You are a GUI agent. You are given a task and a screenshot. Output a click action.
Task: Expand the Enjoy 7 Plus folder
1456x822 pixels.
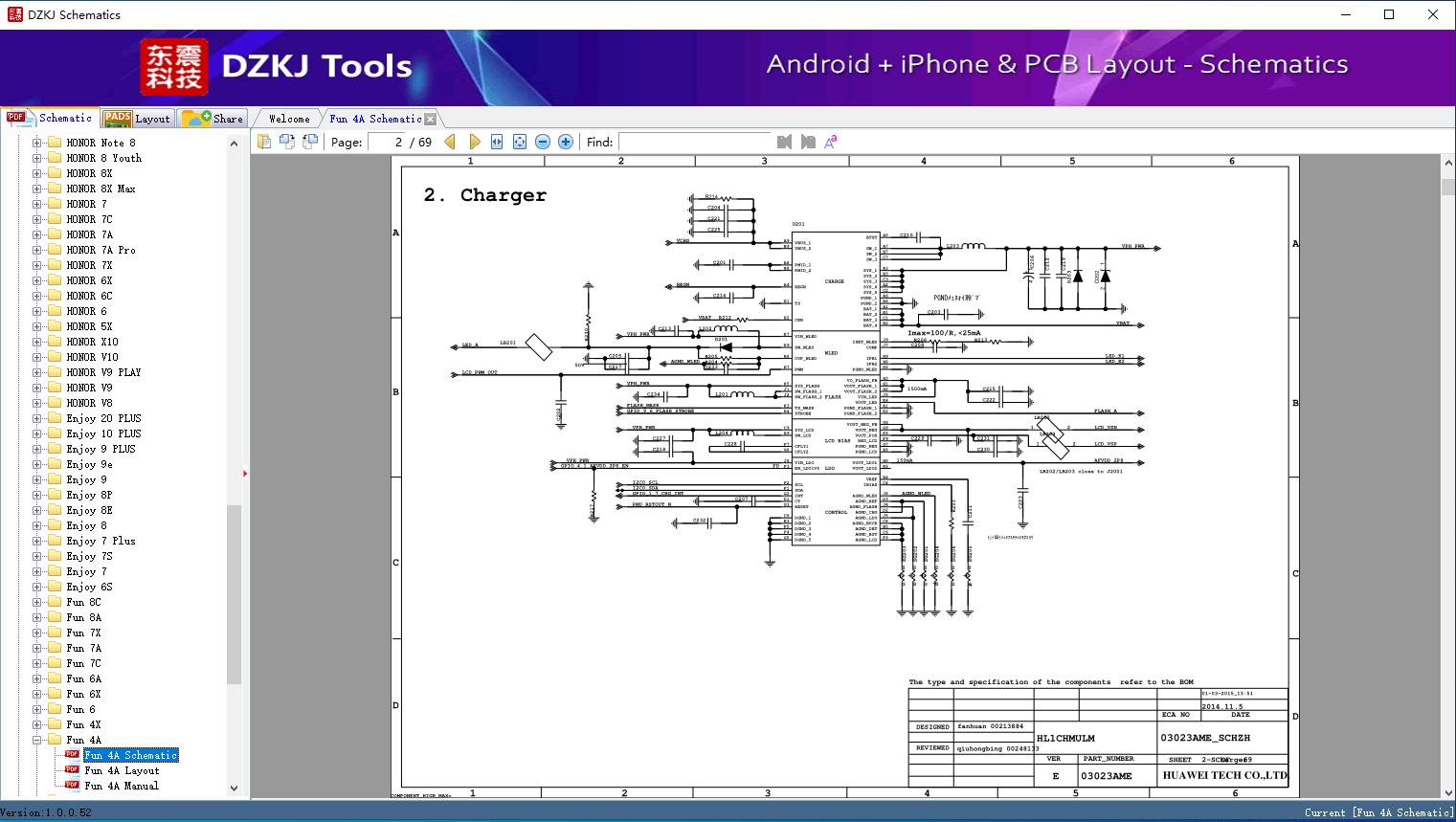(37, 541)
